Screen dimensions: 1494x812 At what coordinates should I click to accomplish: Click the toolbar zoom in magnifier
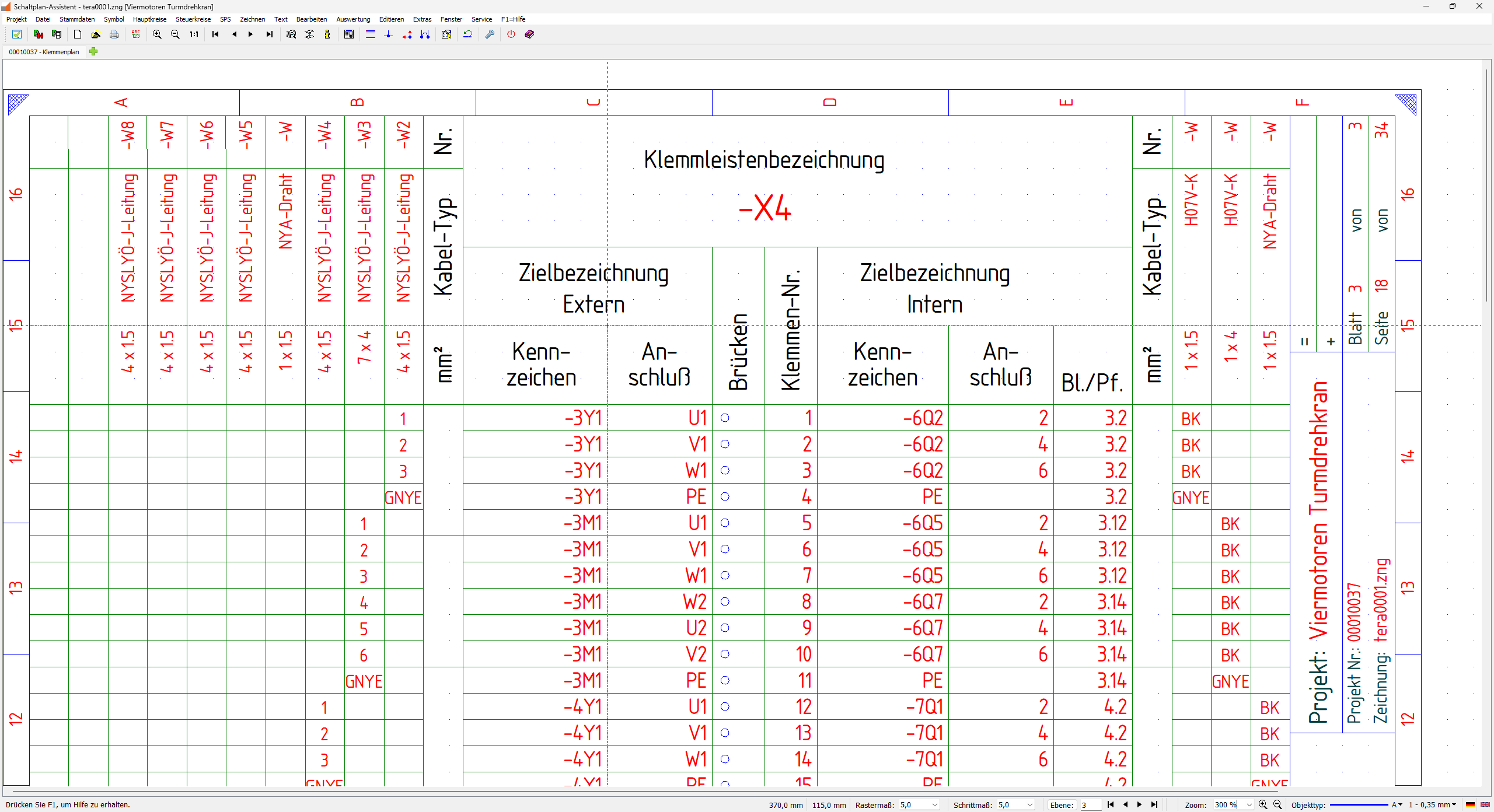(x=157, y=34)
